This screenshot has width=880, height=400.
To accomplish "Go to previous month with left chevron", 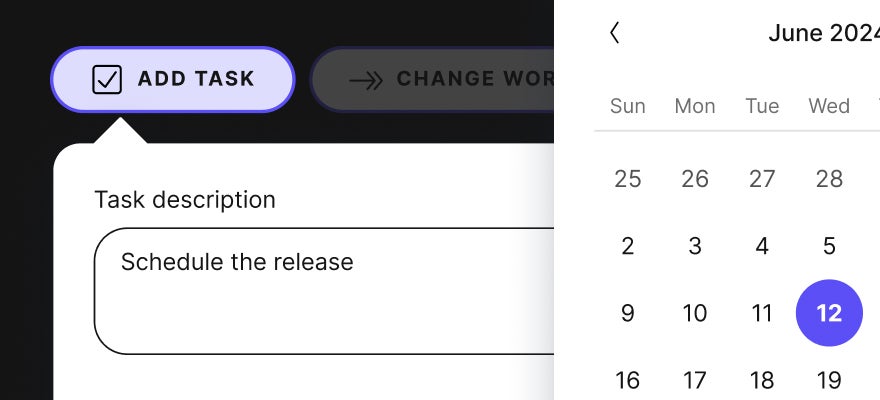I will tap(614, 33).
